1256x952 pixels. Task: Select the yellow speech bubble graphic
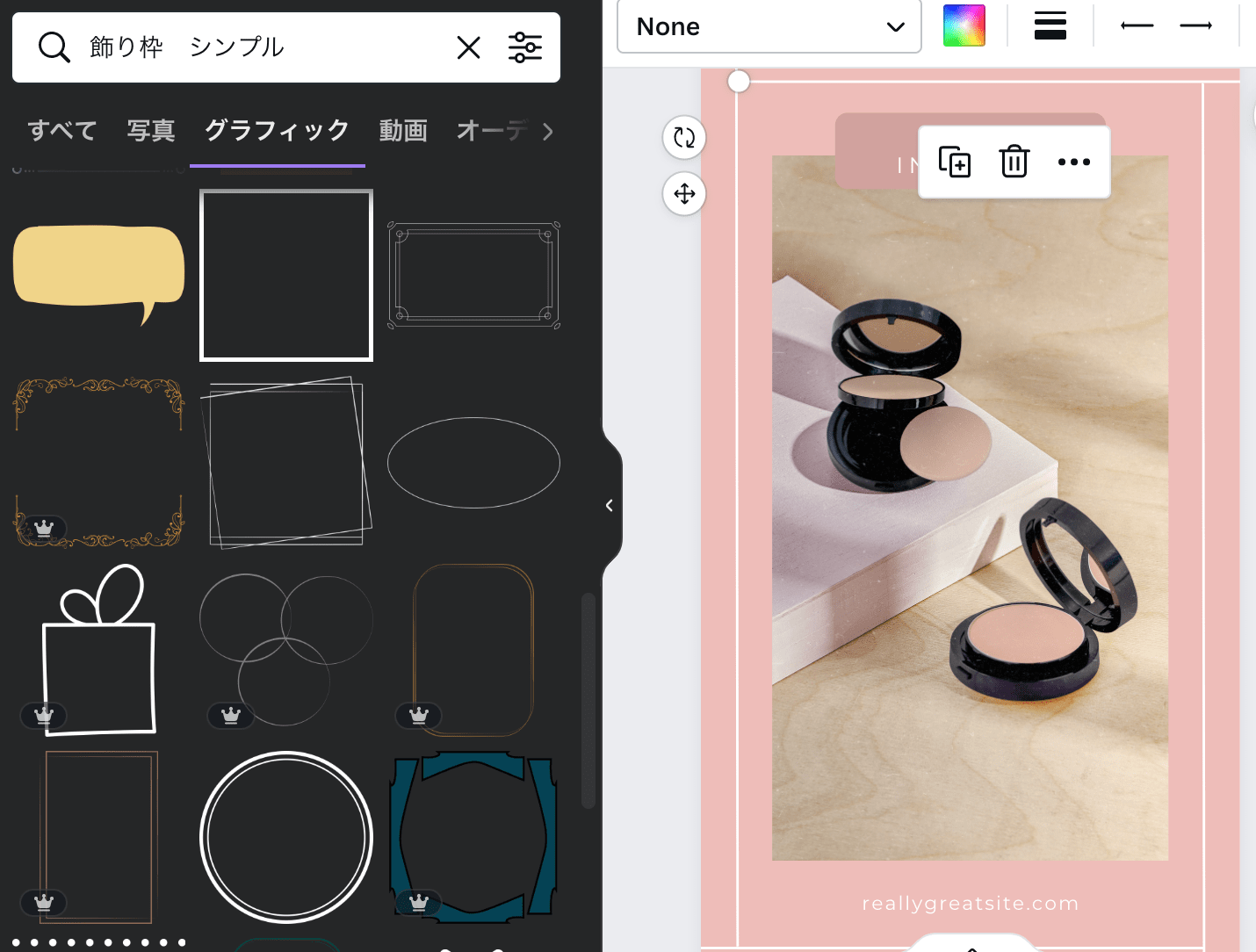tap(98, 268)
